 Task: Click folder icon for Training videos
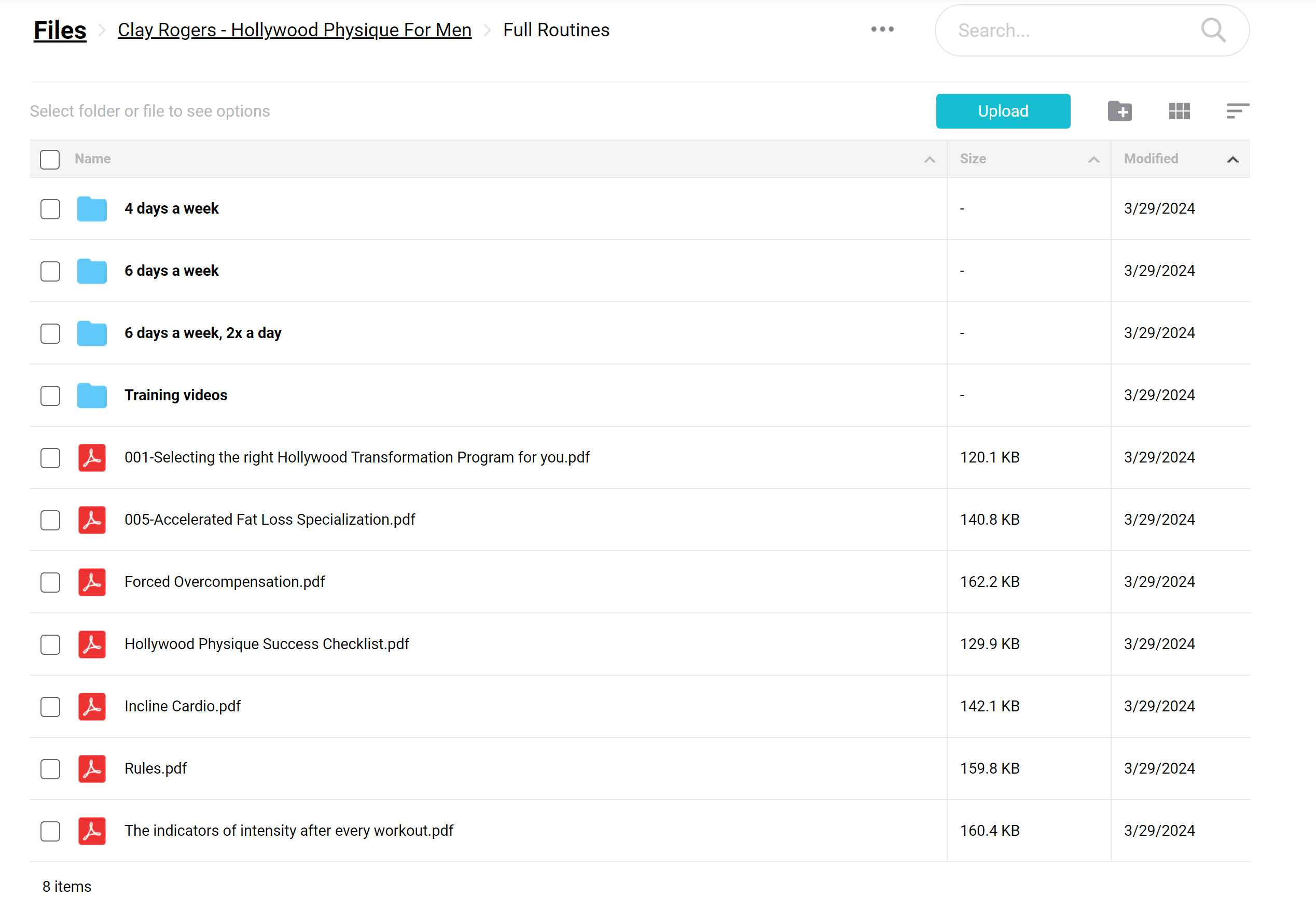point(92,396)
